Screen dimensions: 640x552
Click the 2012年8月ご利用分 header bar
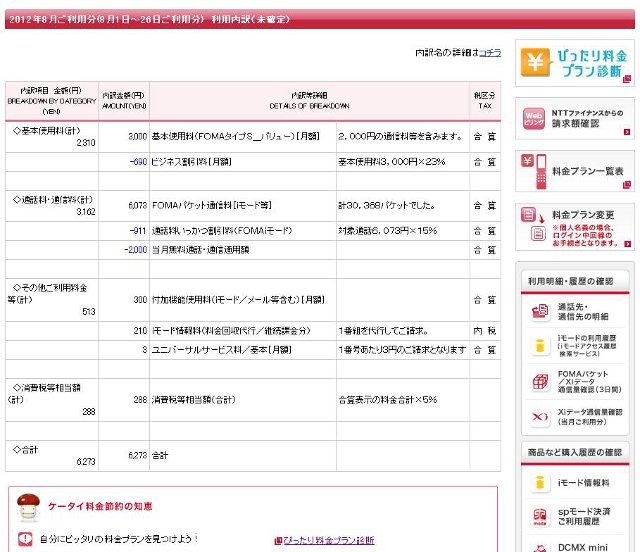click(x=320, y=19)
